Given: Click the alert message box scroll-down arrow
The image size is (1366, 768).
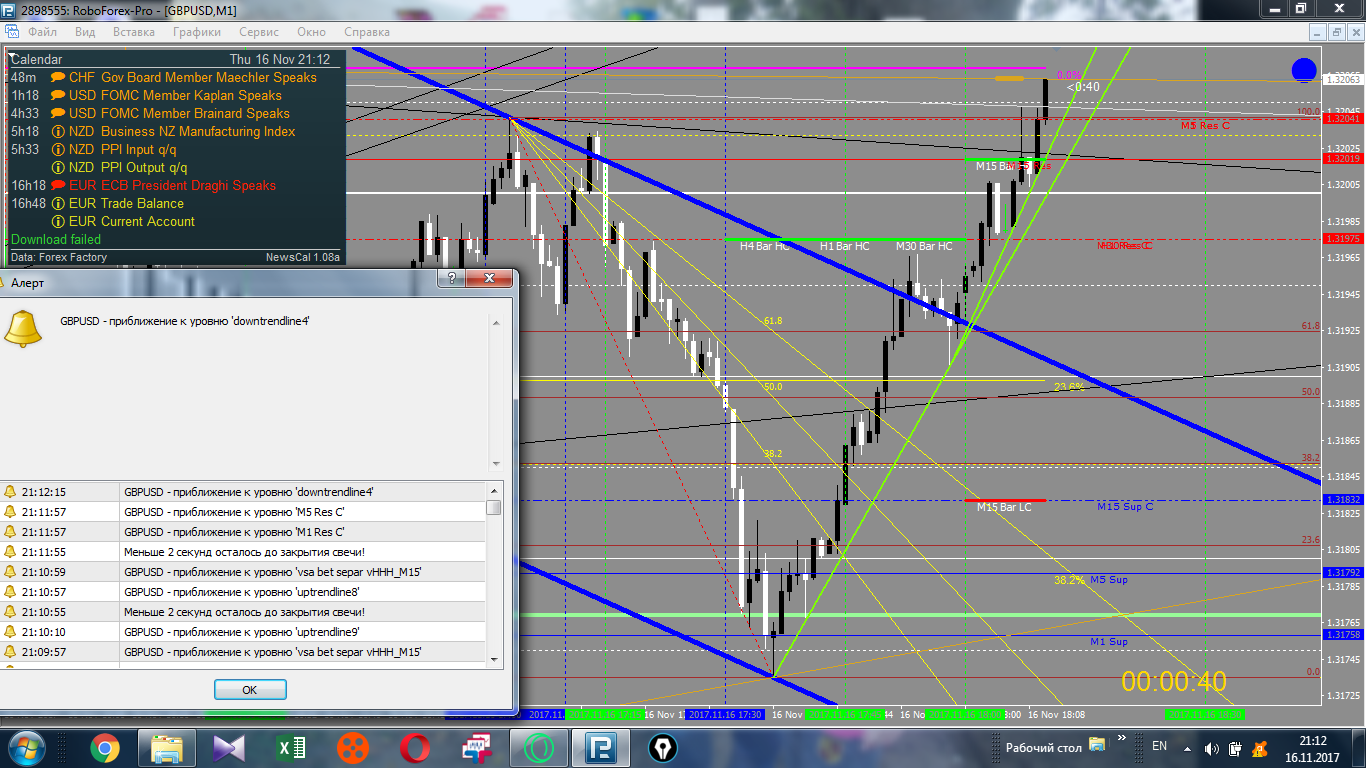Looking at the screenshot, I should click(x=495, y=464).
